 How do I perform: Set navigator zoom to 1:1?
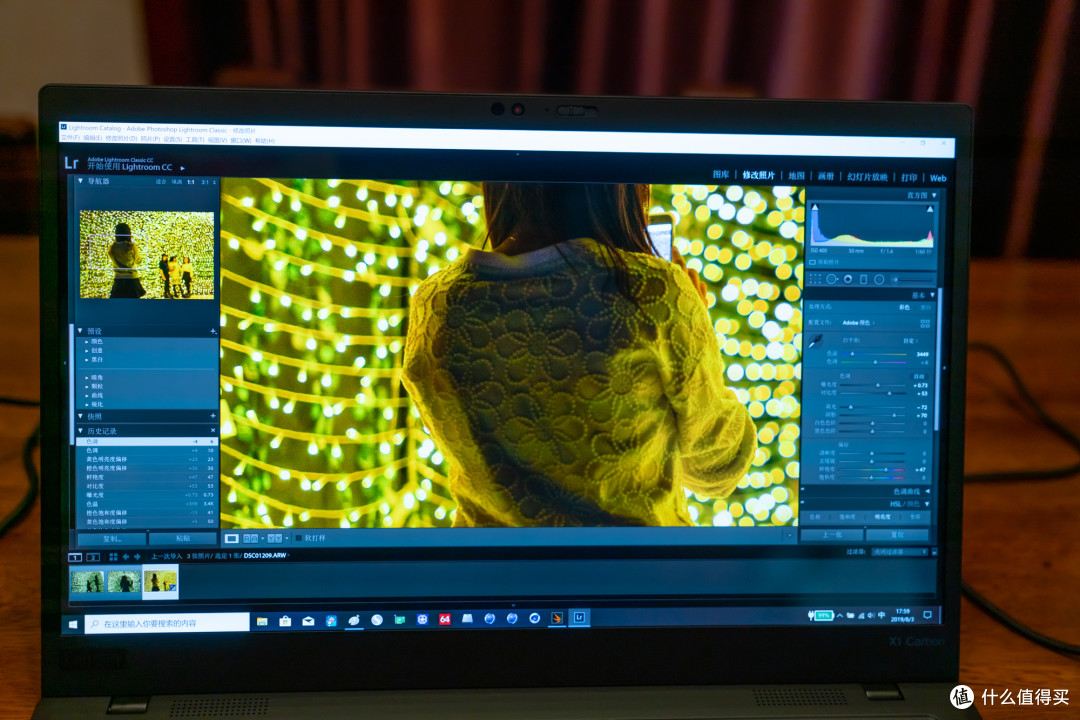point(191,182)
